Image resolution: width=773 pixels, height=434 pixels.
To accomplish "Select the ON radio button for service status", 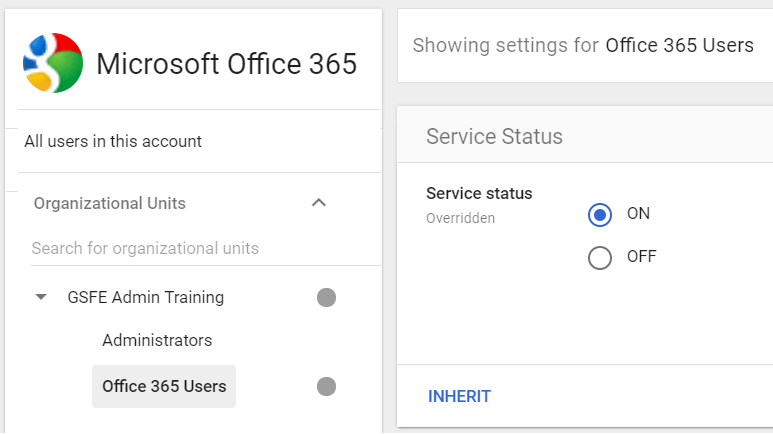I will click(600, 214).
